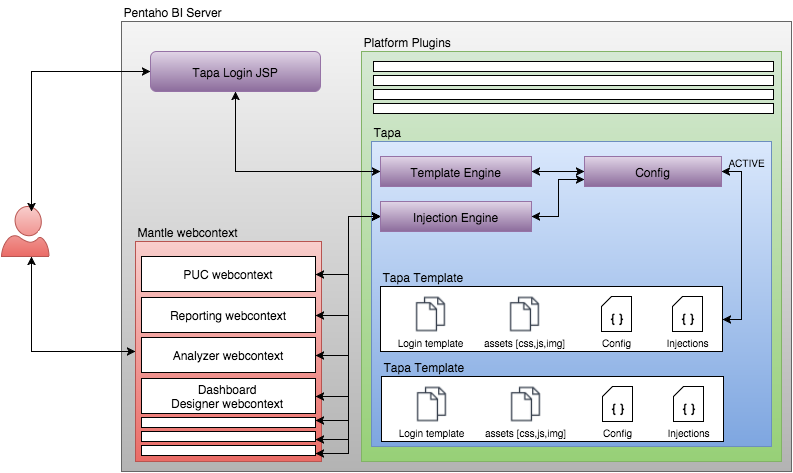Click the Mantle webcontext label
The image size is (793, 473).
tap(187, 233)
